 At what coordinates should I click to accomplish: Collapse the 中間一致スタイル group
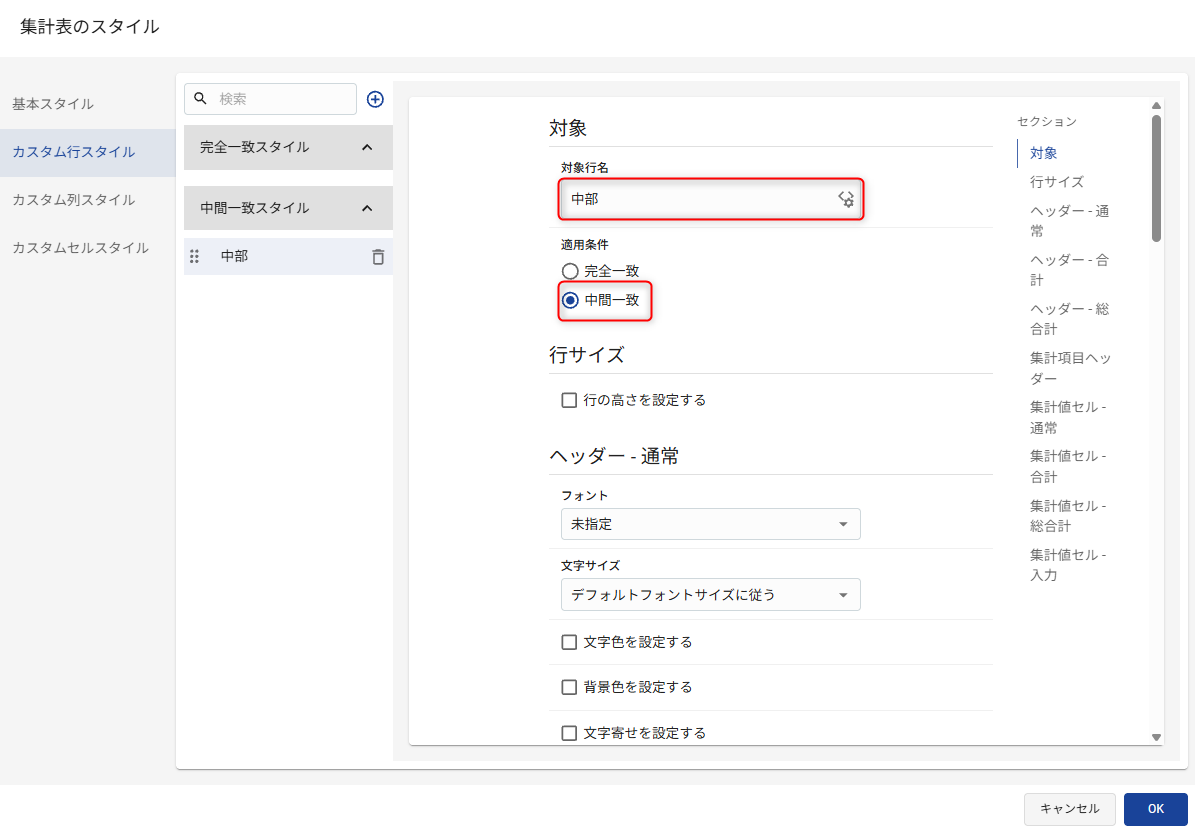click(x=366, y=208)
